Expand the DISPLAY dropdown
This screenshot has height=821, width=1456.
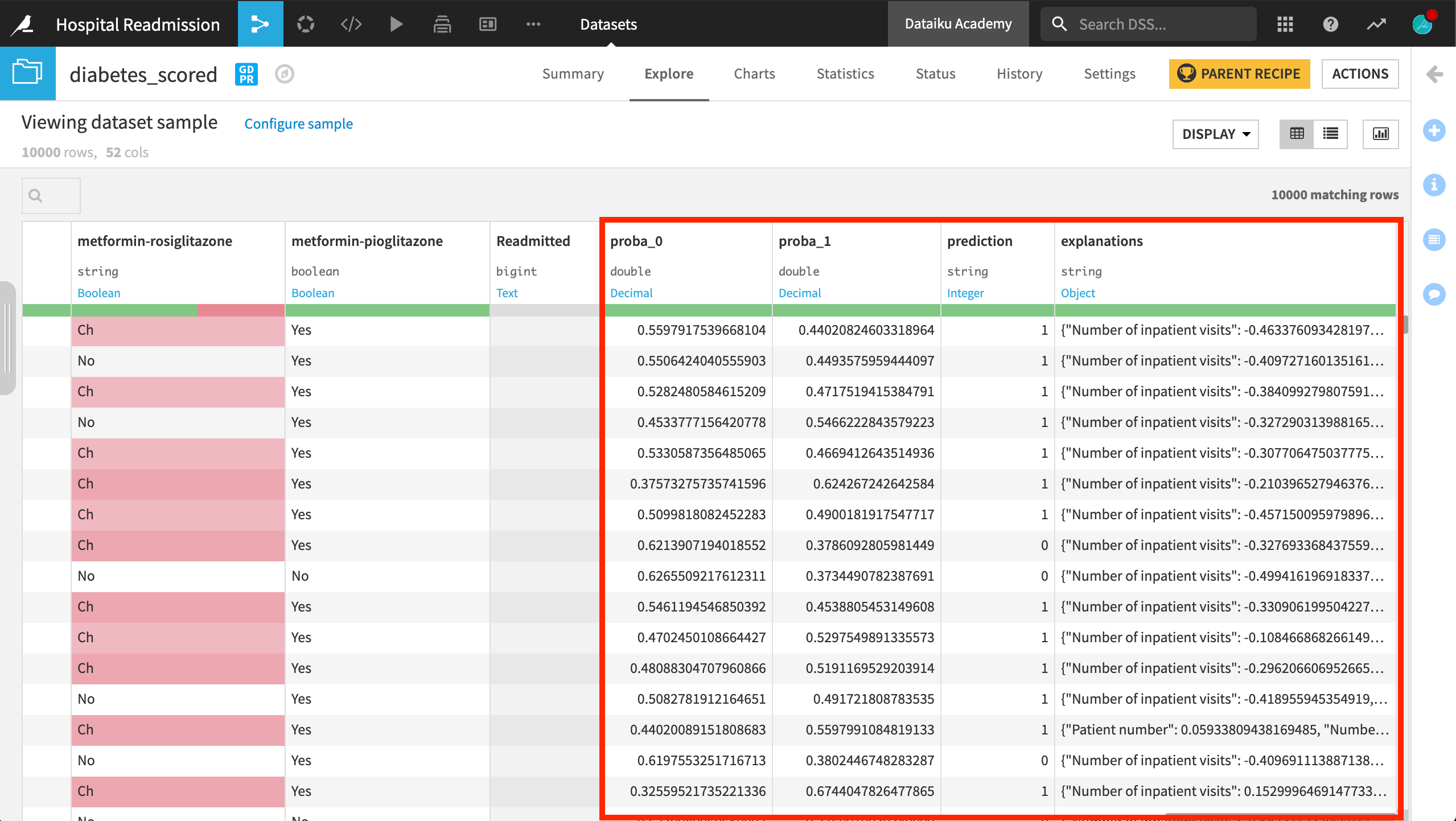[x=1215, y=134]
